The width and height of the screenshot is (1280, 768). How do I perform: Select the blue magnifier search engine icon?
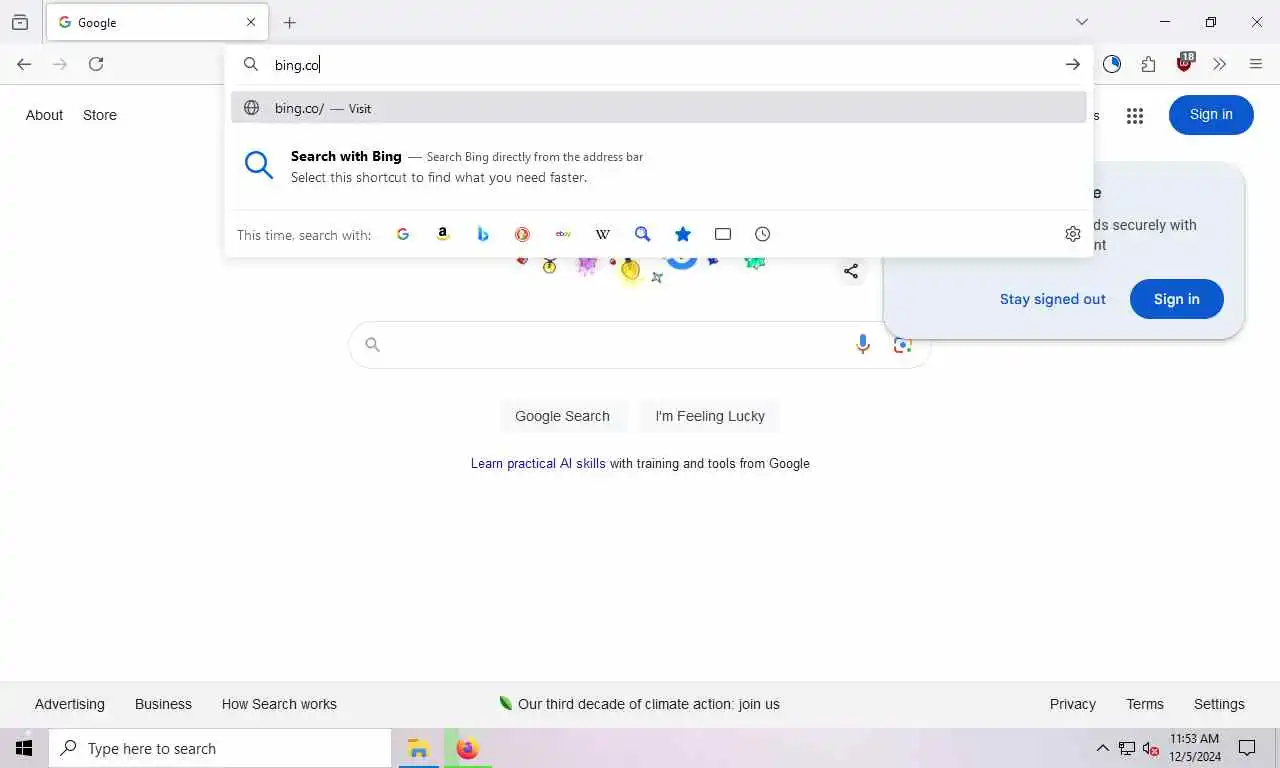pos(643,234)
